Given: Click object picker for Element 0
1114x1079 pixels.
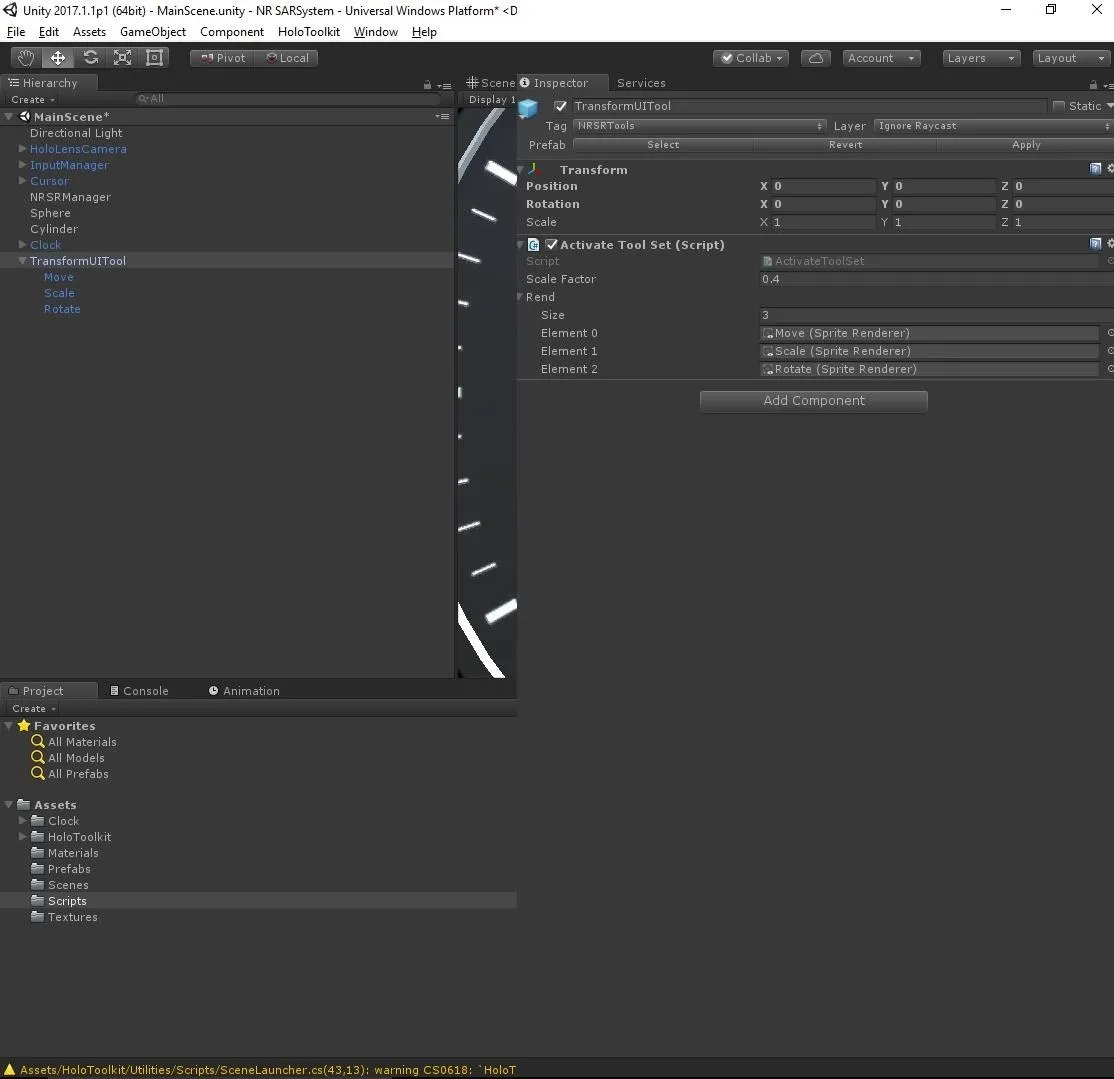Looking at the screenshot, I should pos(1110,332).
